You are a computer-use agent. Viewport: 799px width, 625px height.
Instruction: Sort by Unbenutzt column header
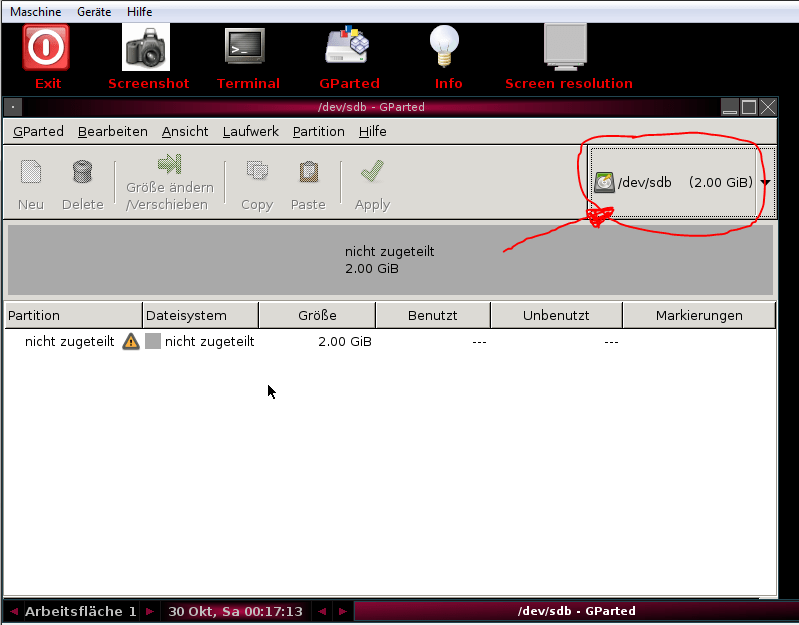point(556,315)
